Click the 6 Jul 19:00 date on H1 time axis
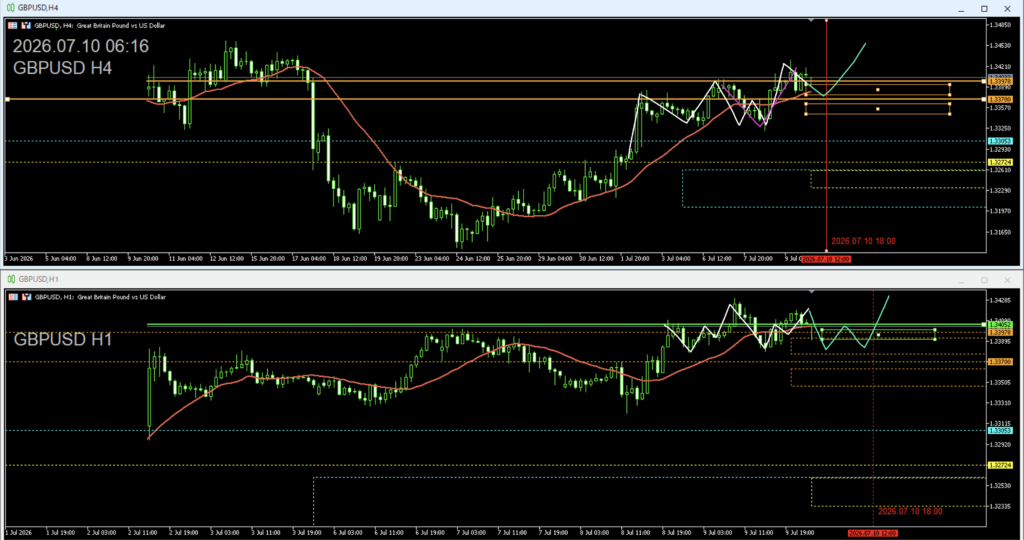 click(430, 533)
